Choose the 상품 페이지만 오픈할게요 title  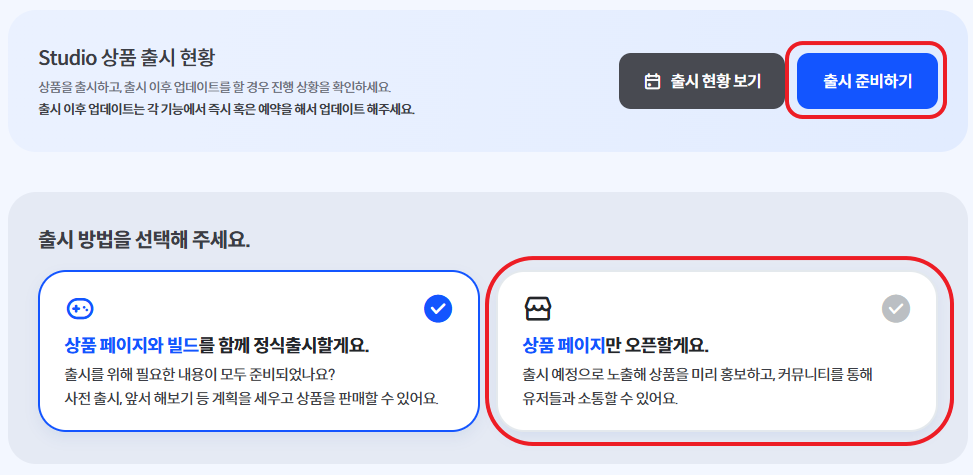point(616,345)
